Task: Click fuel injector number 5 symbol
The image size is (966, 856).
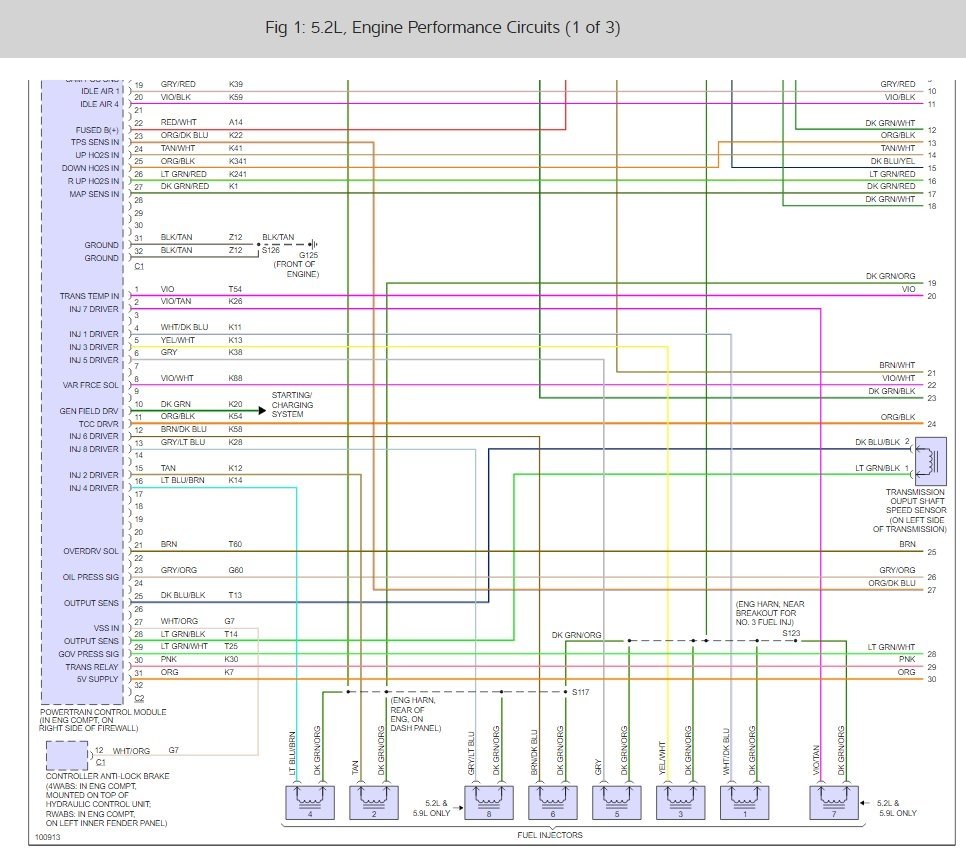Action: click(x=617, y=802)
